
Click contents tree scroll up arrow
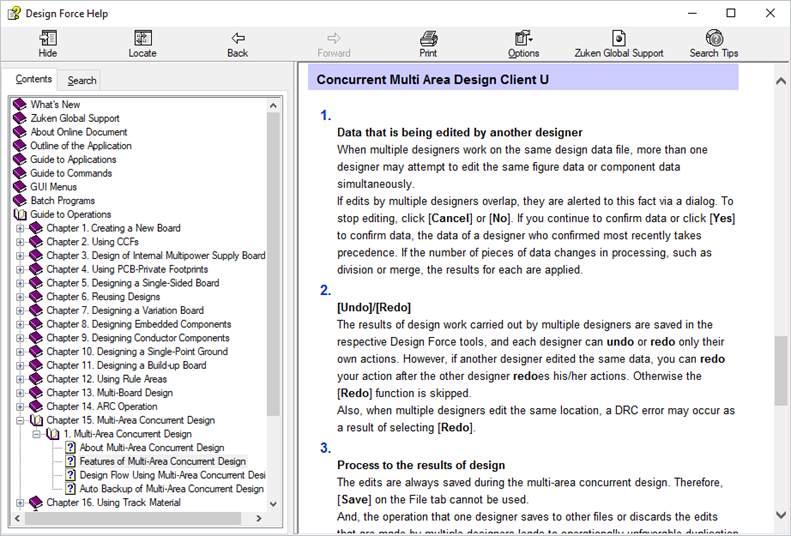coord(273,105)
